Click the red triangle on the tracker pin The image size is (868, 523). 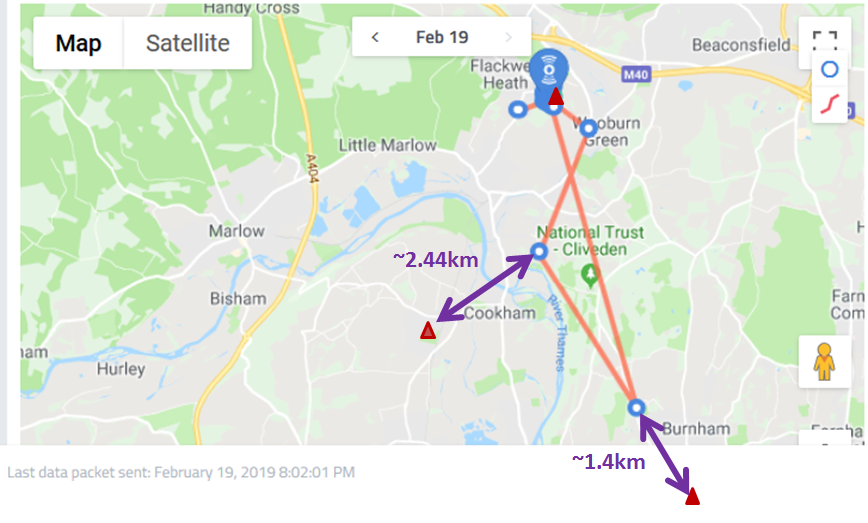click(x=556, y=96)
